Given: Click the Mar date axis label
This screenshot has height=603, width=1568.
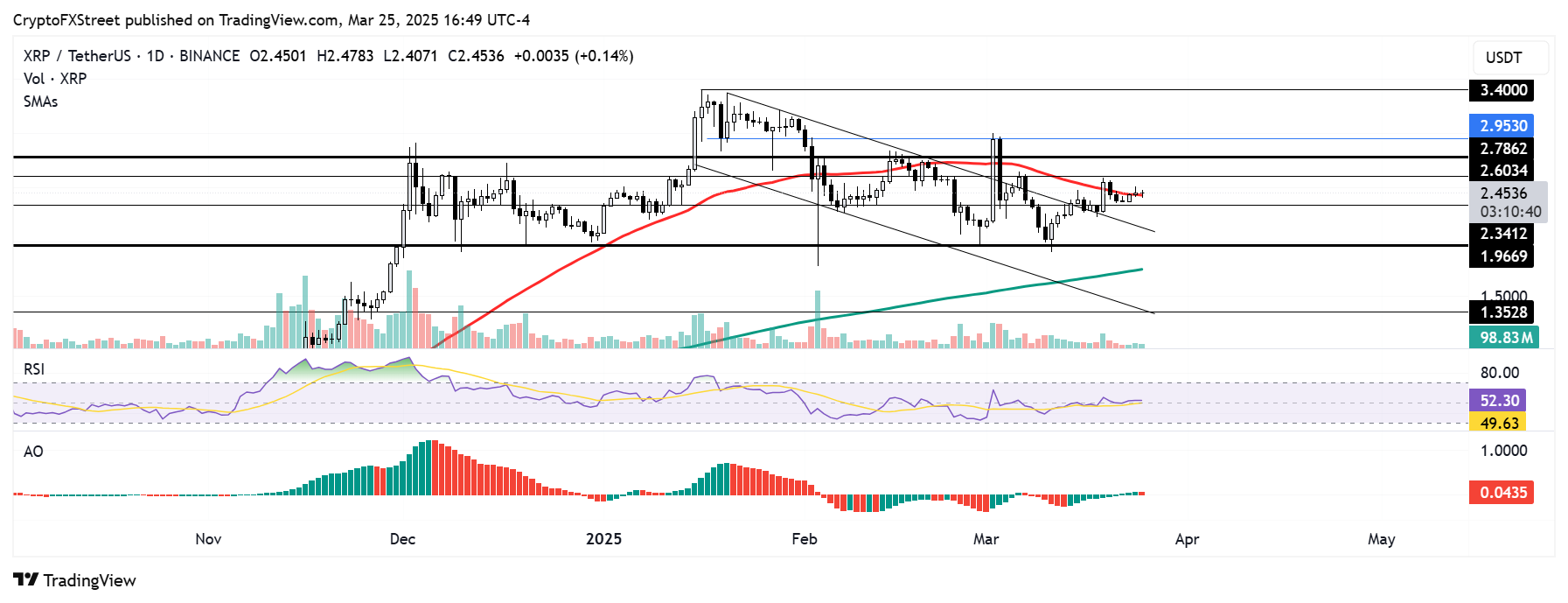Looking at the screenshot, I should coord(986,539).
